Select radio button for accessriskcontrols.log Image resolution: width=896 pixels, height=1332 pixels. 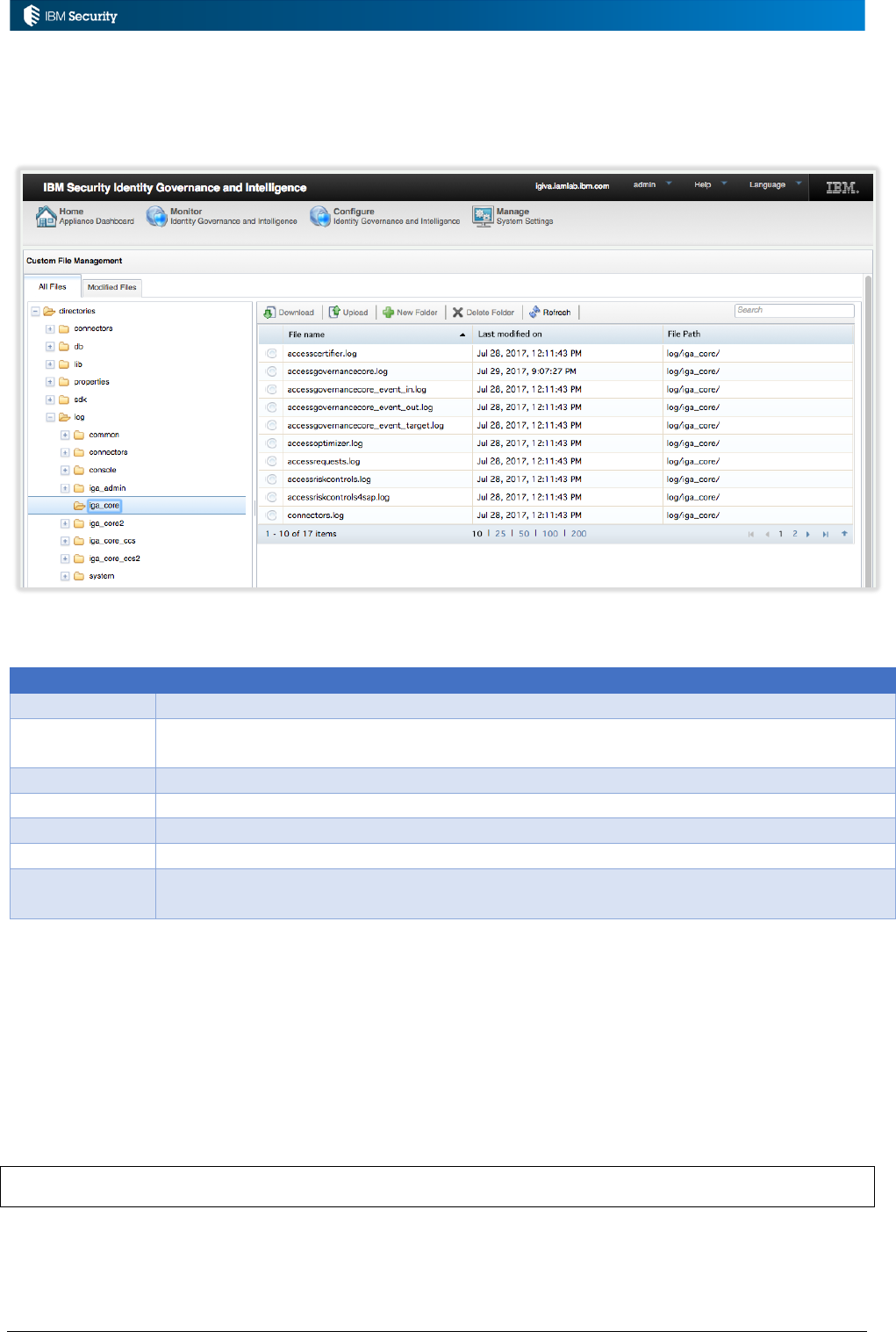click(271, 479)
